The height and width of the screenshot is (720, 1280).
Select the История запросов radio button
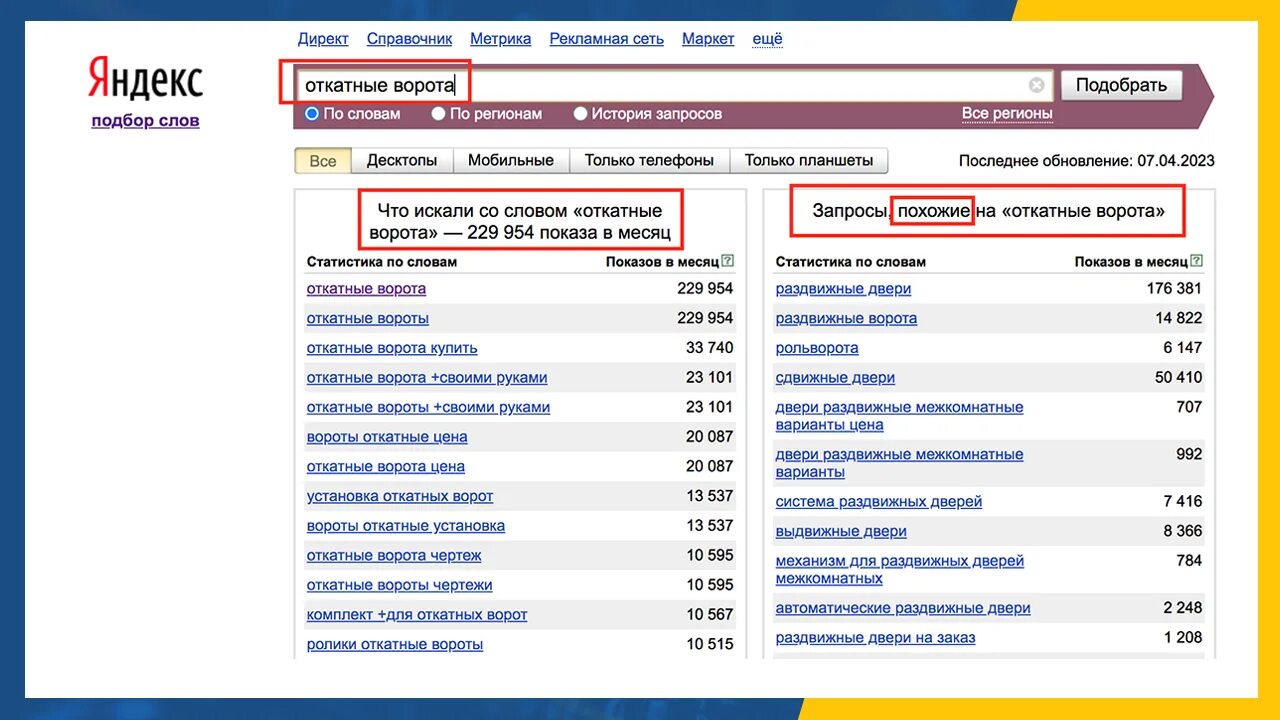click(580, 114)
